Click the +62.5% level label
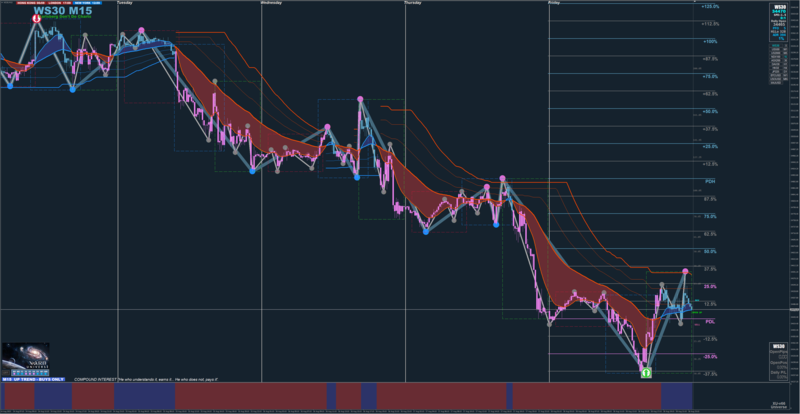The image size is (800, 414). [x=710, y=94]
